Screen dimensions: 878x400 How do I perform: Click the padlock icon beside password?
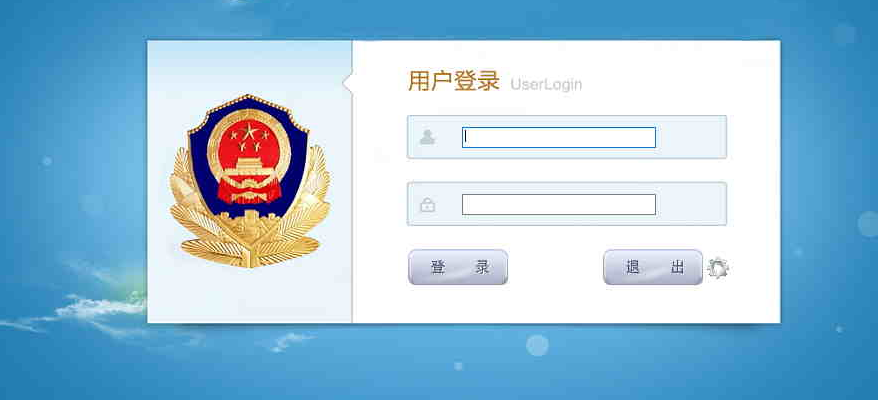[x=427, y=204]
